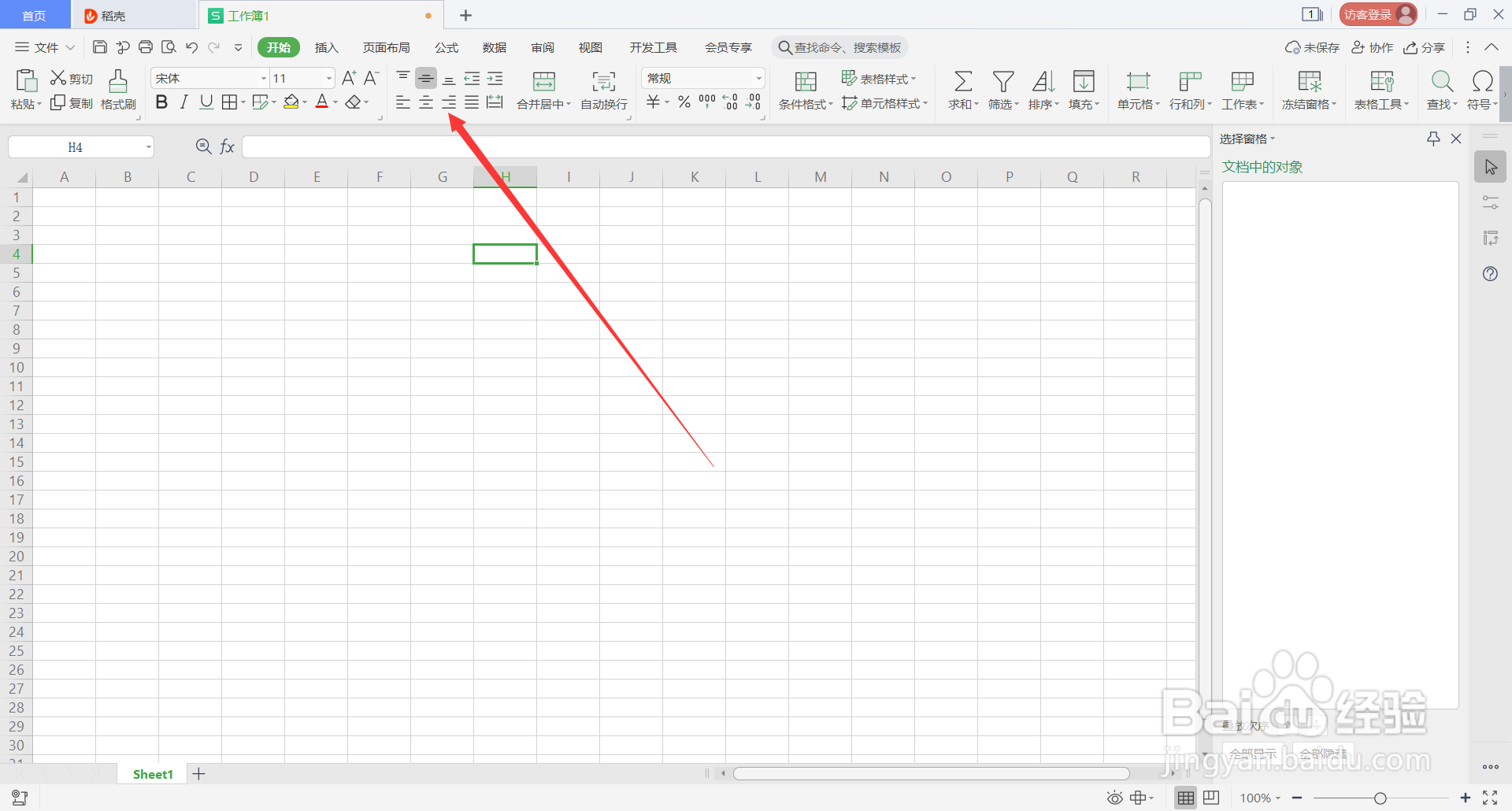
Task: Switch to the Formulas (公式) tab
Action: (x=447, y=47)
